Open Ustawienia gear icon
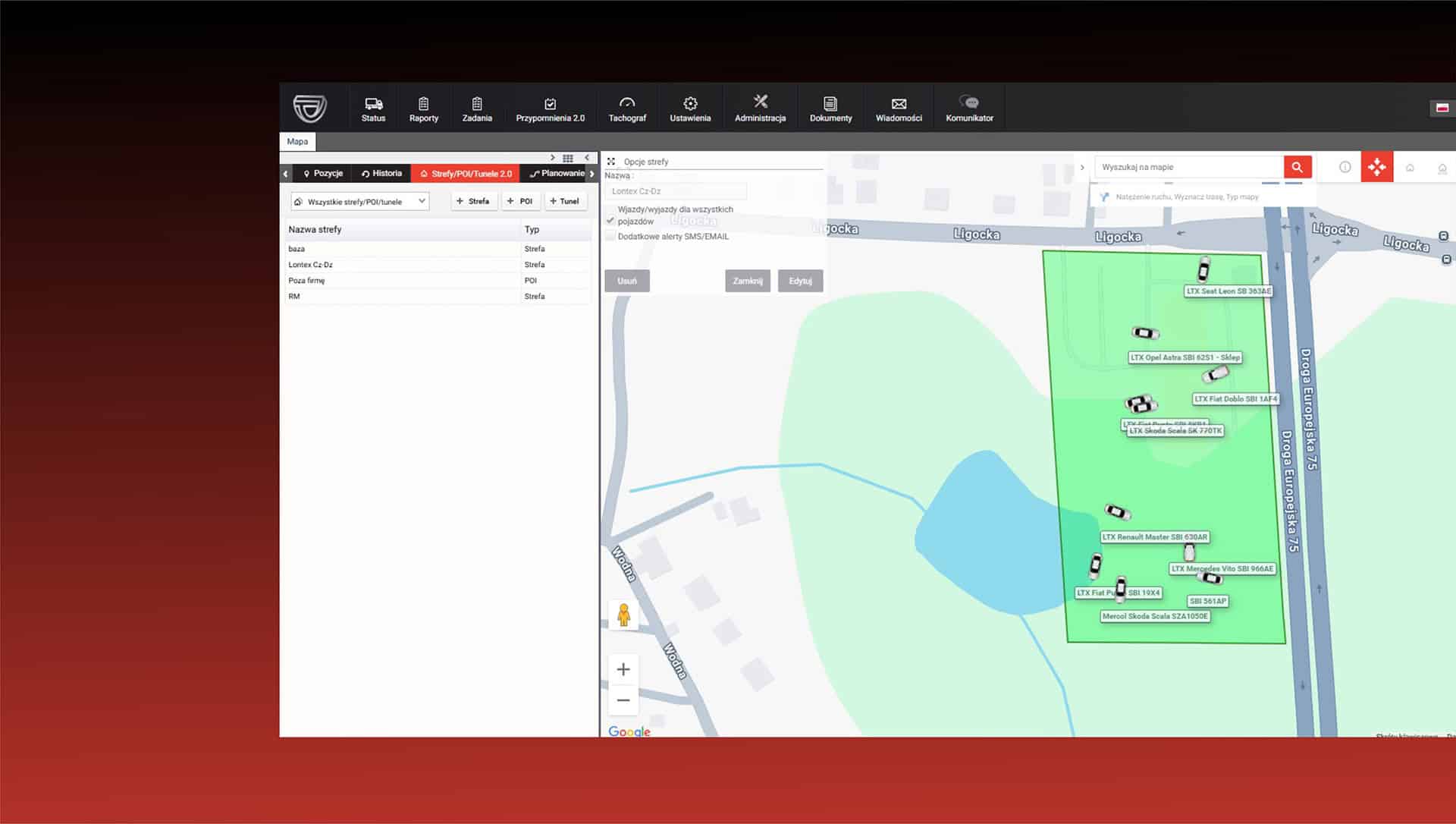This screenshot has height=824, width=1456. coord(690,103)
